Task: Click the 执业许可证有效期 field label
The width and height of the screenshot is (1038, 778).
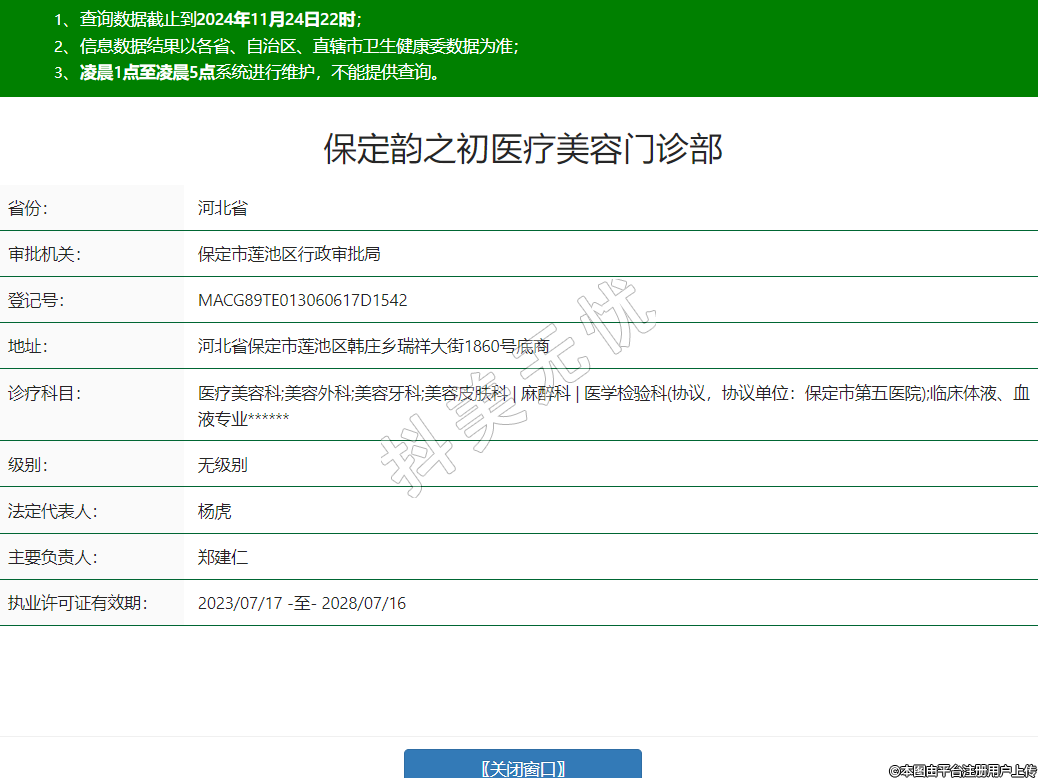Action: pyautogui.click(x=77, y=603)
